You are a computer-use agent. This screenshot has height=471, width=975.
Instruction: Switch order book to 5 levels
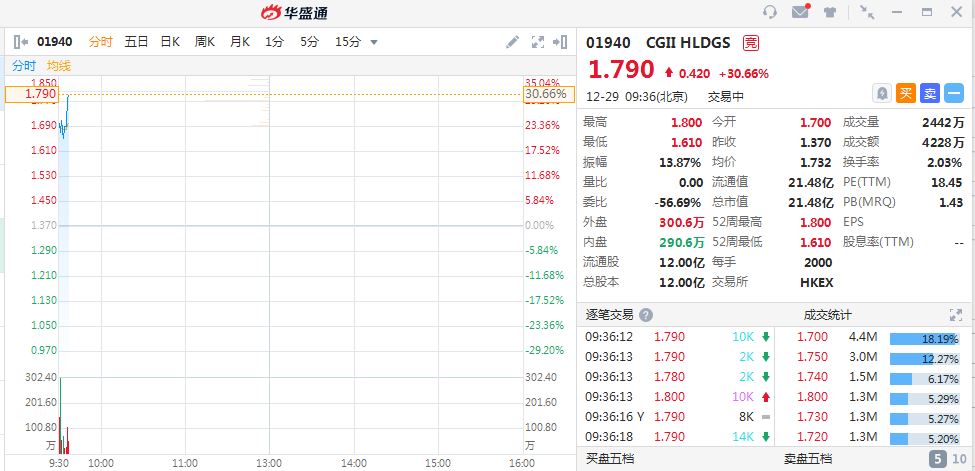pyautogui.click(x=938, y=460)
